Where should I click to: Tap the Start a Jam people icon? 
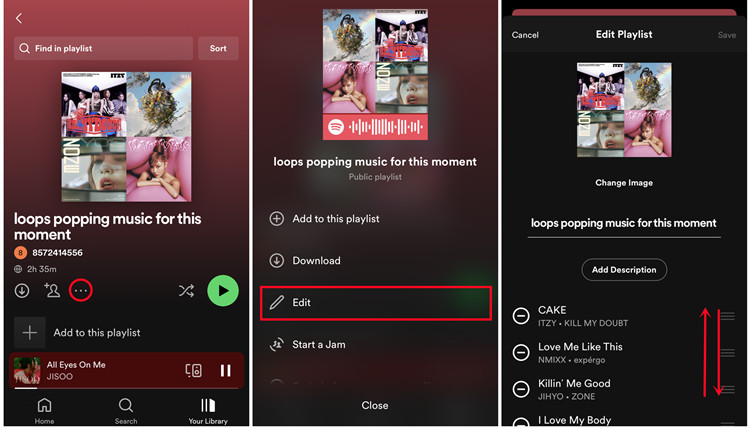276,344
